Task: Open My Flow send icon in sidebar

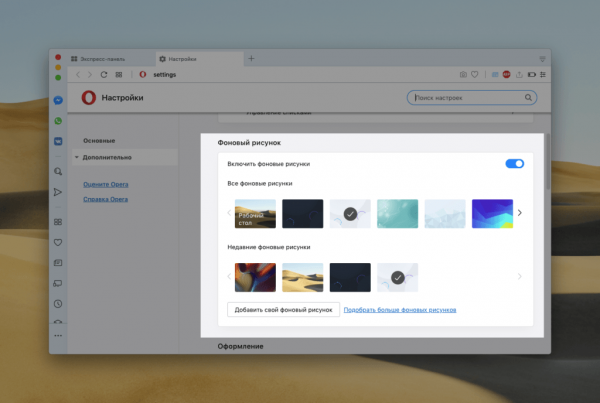Action: coord(58,192)
